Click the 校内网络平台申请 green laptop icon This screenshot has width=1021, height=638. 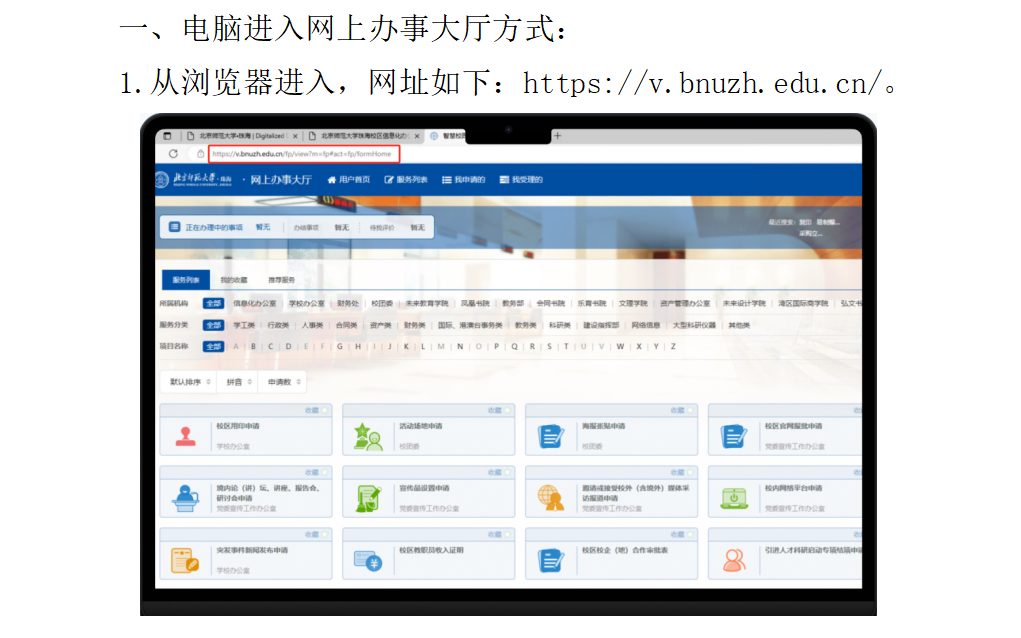[734, 499]
